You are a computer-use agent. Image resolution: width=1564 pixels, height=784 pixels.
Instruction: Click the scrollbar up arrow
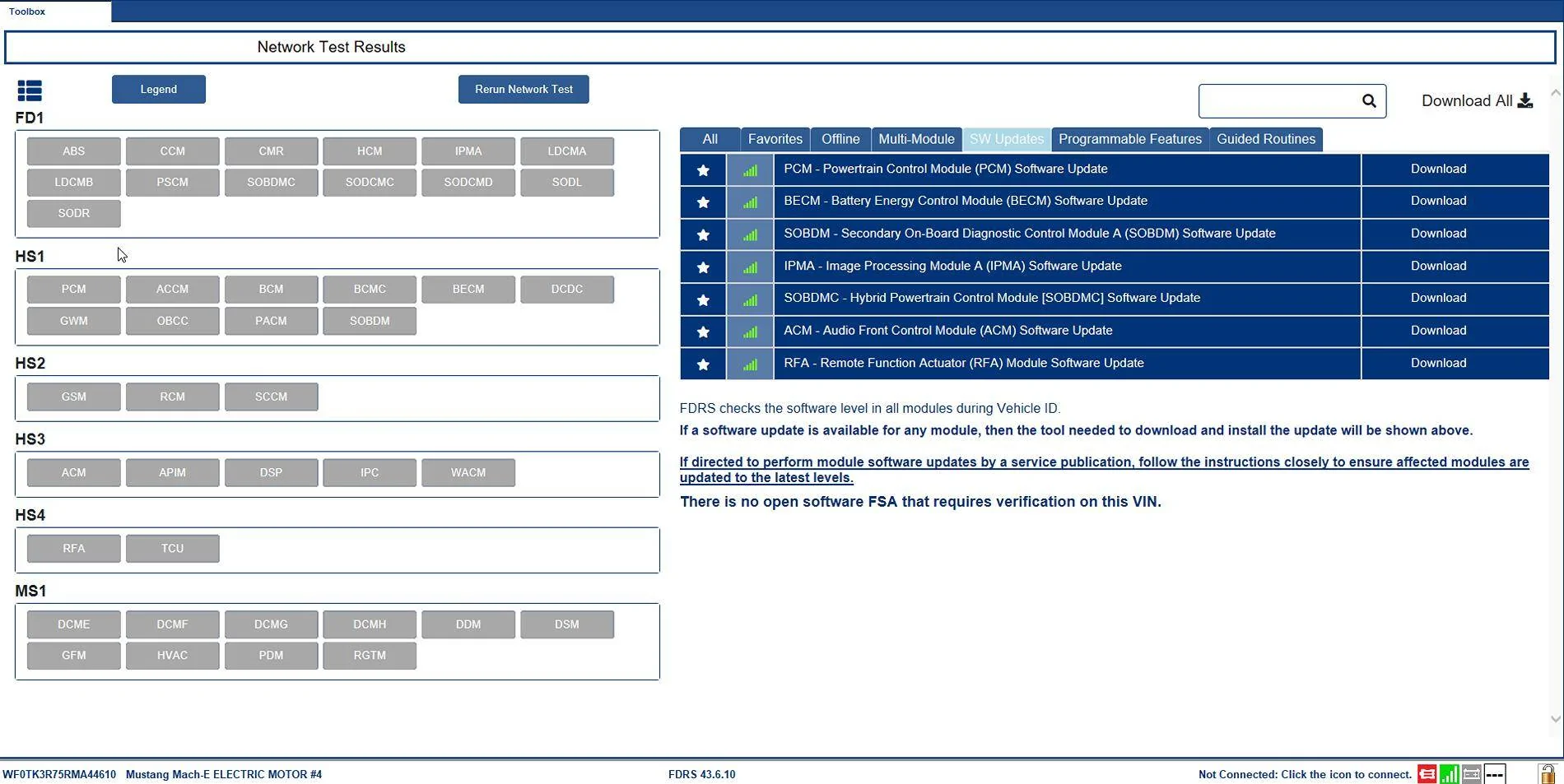click(1555, 93)
